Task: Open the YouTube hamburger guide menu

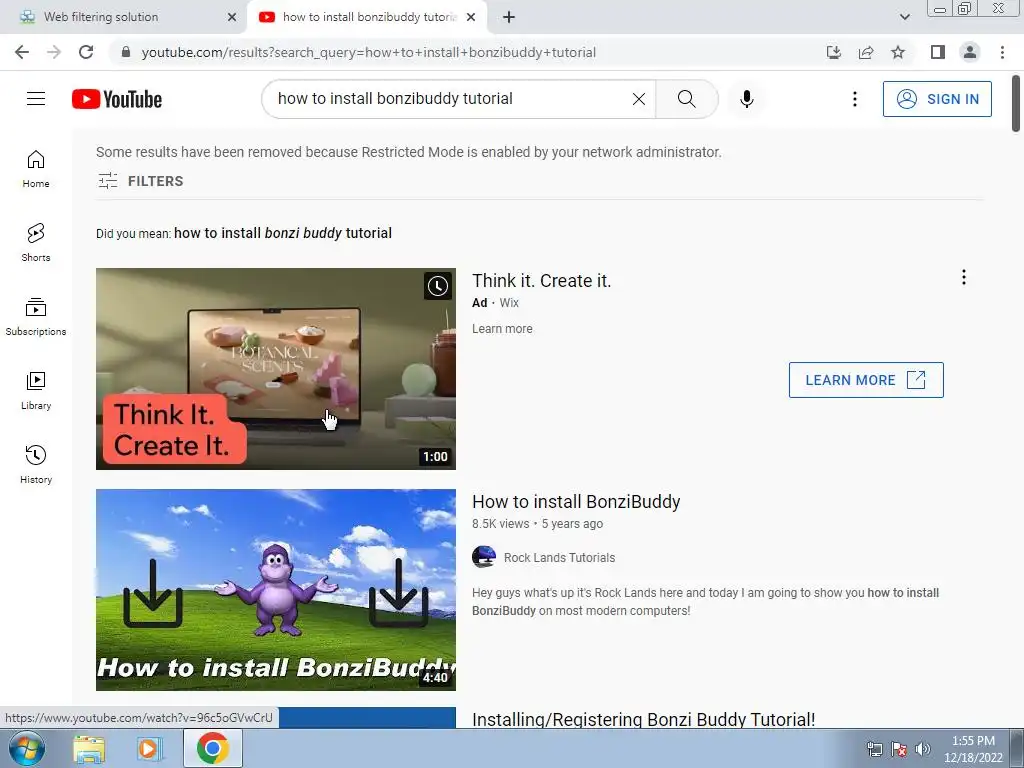Action: [36, 99]
